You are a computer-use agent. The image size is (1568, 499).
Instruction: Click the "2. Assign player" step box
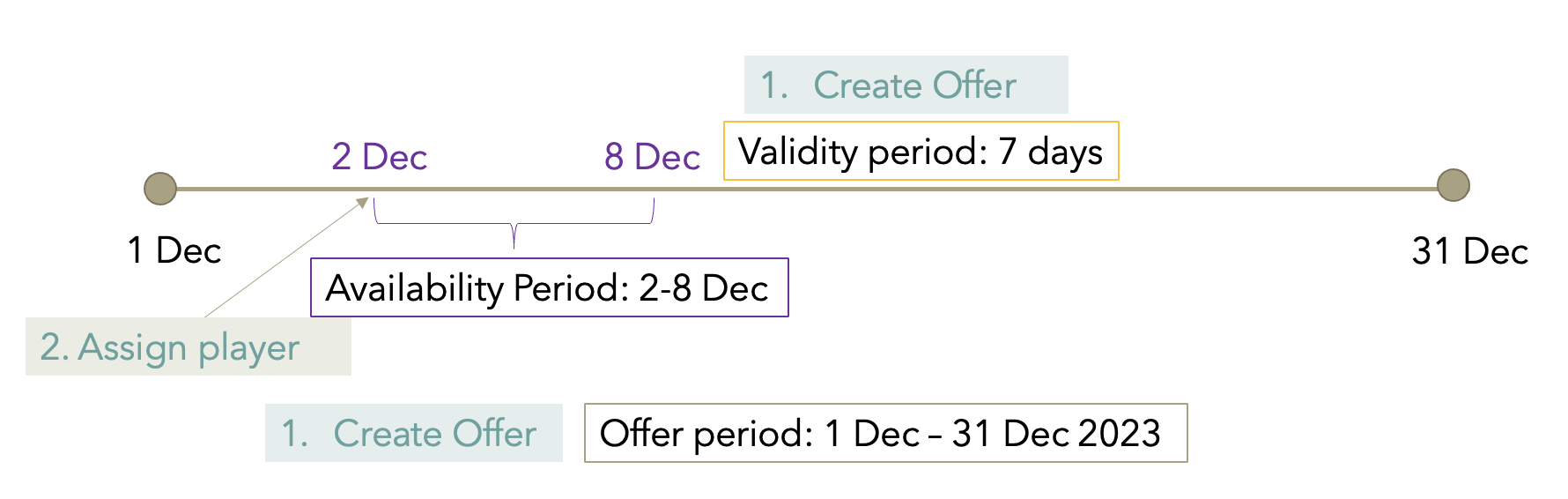click(188, 347)
